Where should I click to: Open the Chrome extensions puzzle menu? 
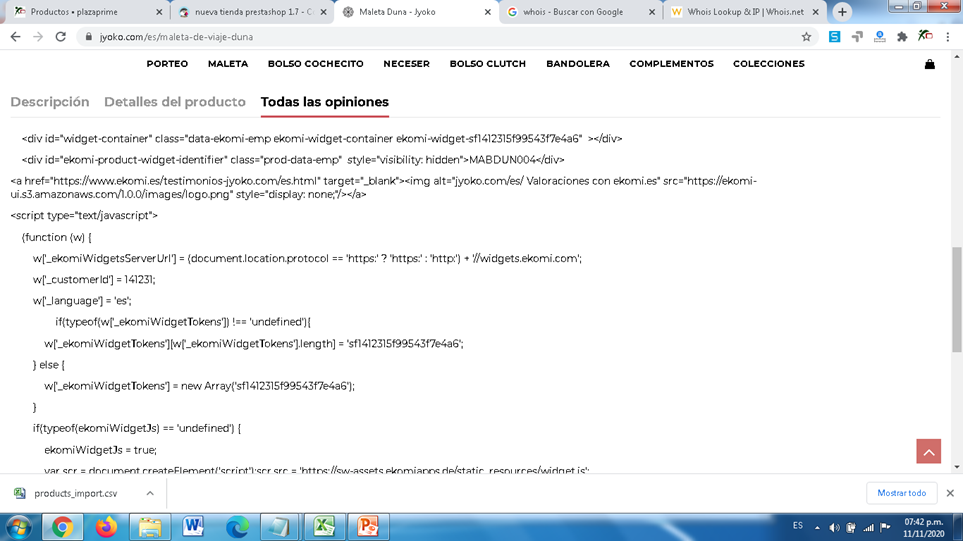click(902, 37)
